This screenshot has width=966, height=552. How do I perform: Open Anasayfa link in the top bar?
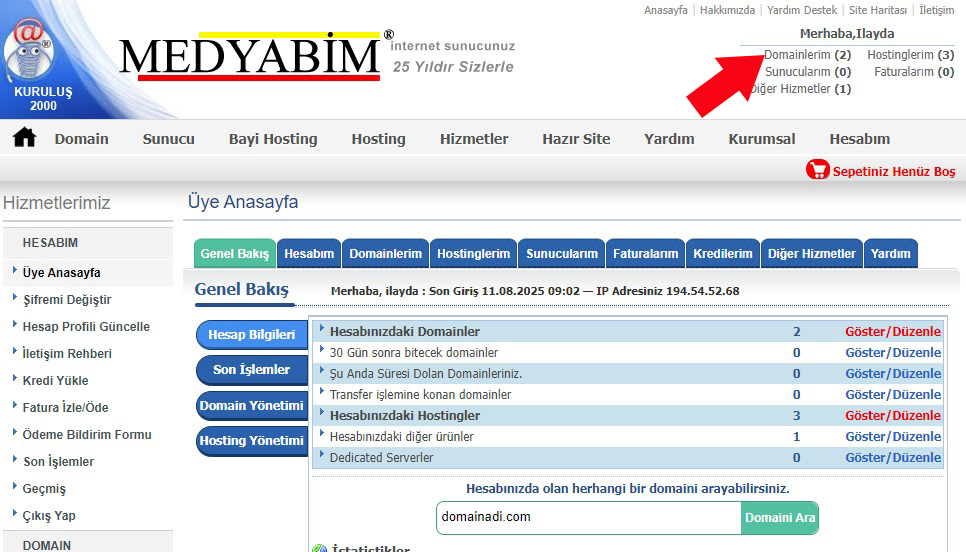pyautogui.click(x=665, y=10)
